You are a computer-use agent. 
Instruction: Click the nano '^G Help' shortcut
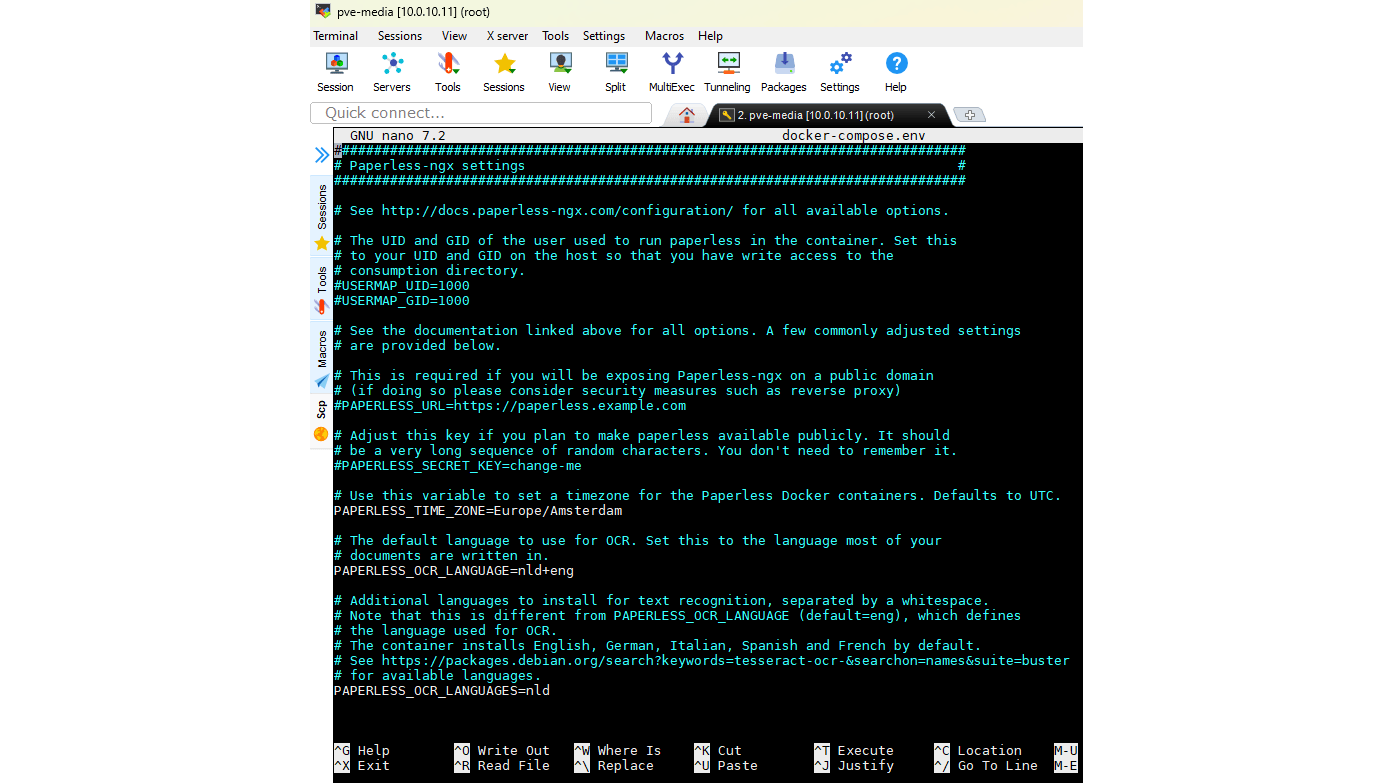pos(362,751)
